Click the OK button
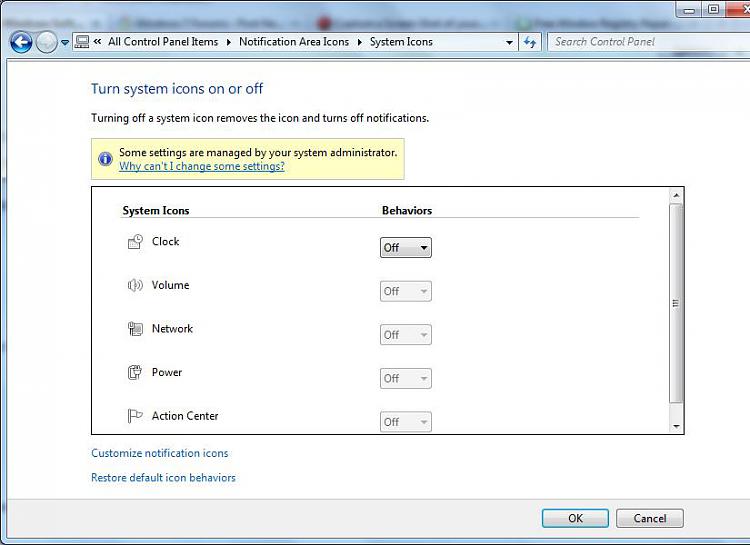This screenshot has width=750, height=545. coord(575,518)
